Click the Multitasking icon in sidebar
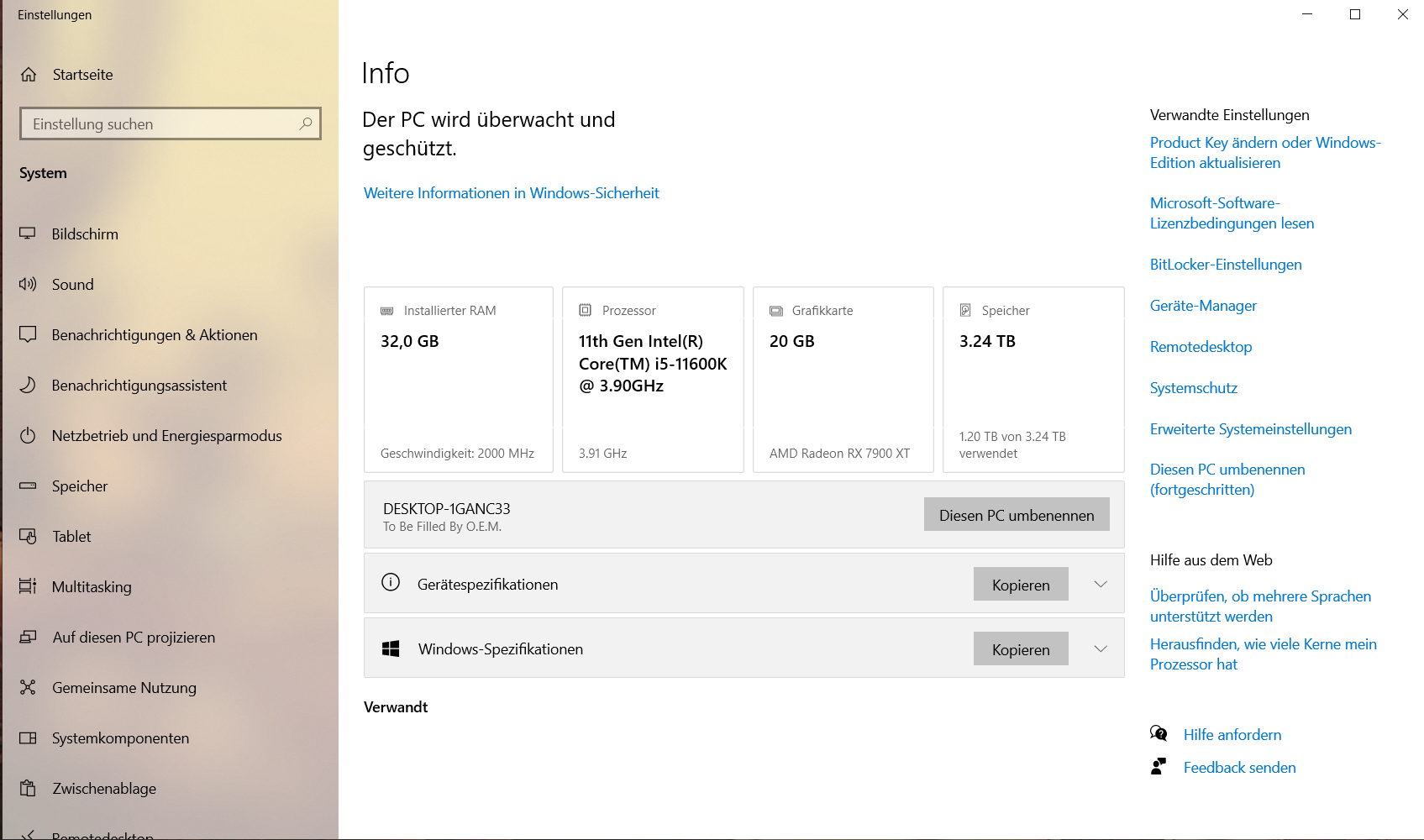1424x840 pixels. (x=28, y=586)
